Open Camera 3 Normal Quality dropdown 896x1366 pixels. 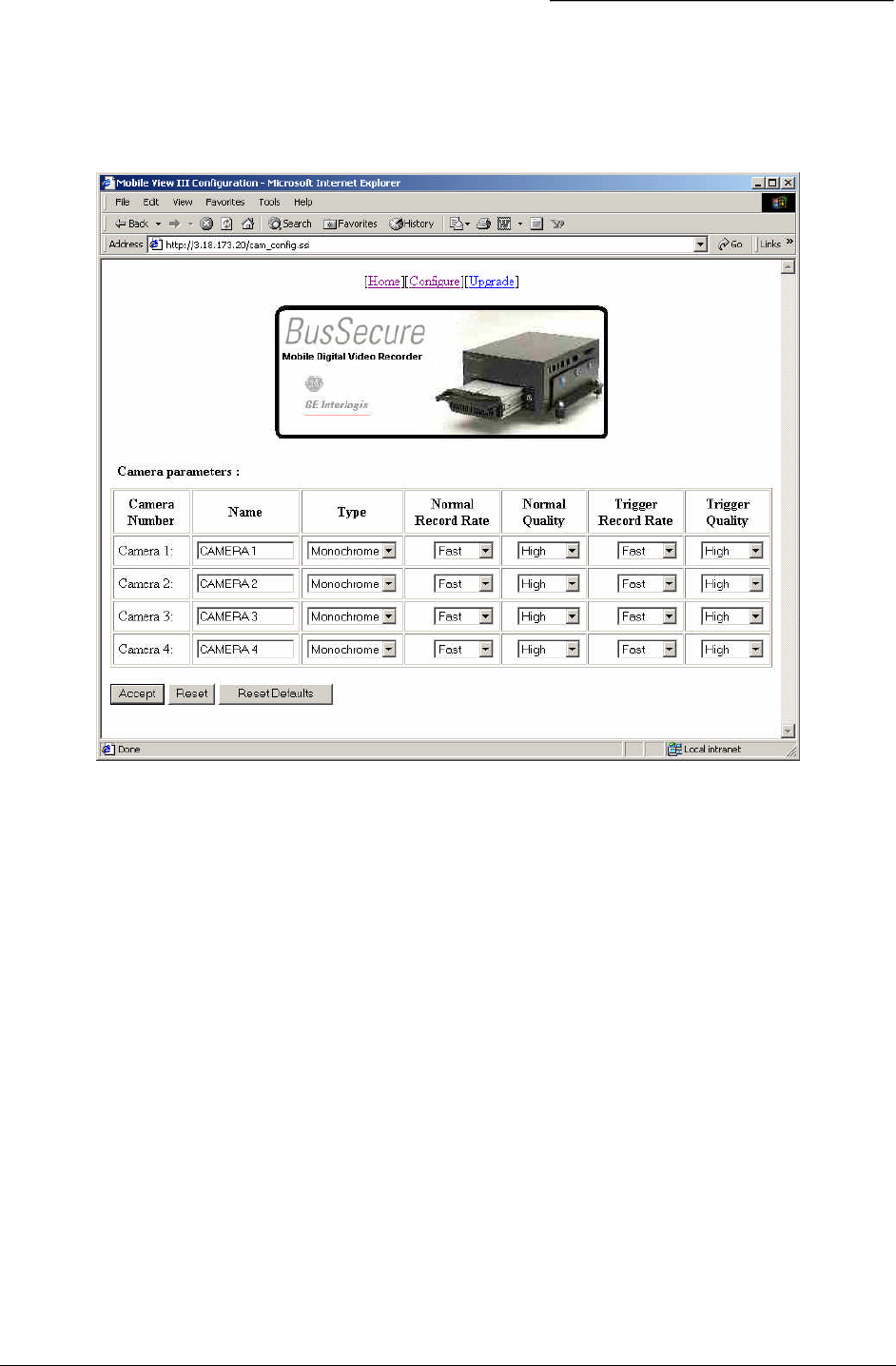coord(549,616)
